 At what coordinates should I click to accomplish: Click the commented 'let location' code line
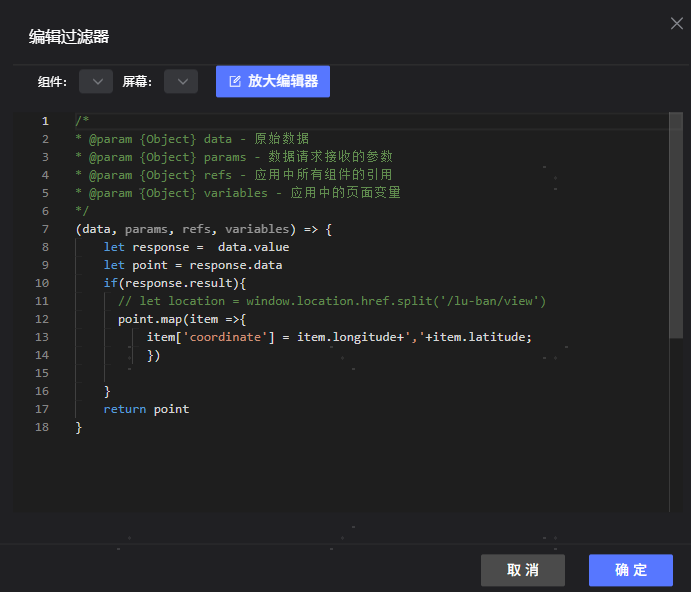332,301
